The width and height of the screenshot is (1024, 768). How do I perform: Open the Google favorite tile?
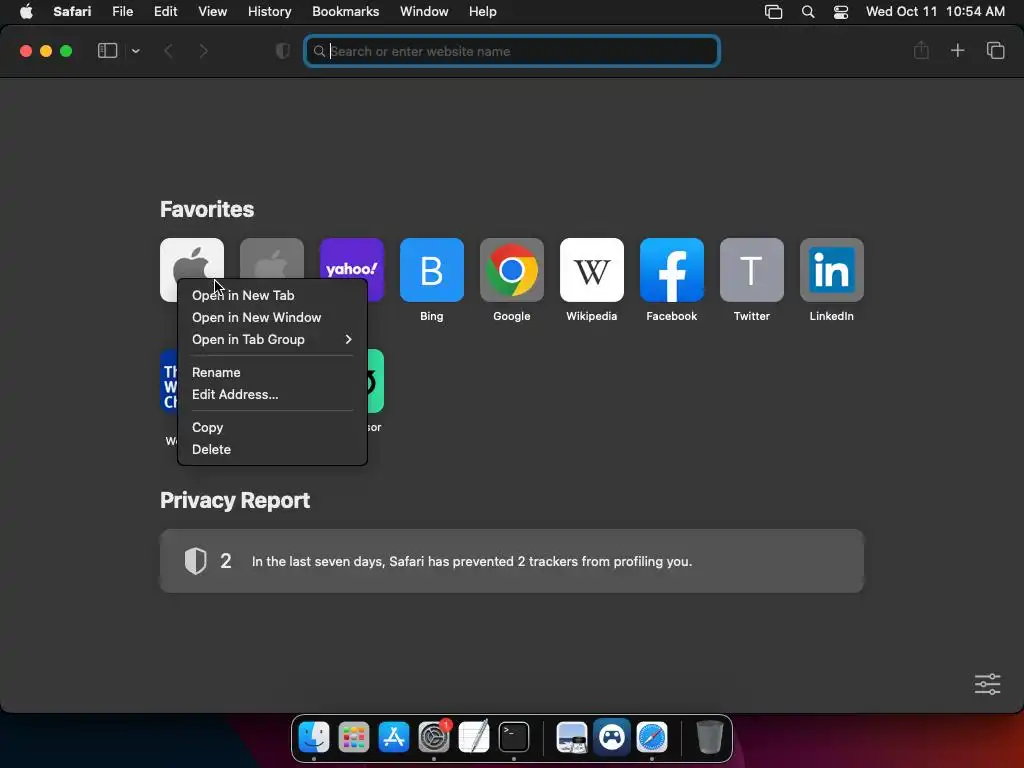click(x=512, y=270)
